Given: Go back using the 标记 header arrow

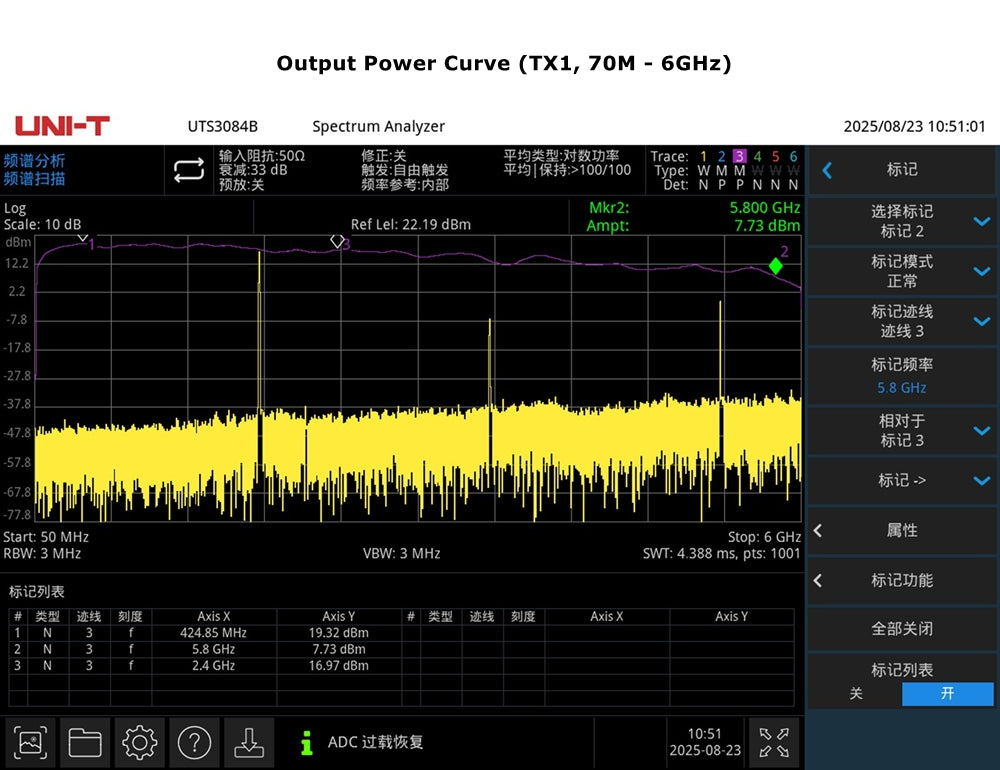Looking at the screenshot, I should [x=827, y=170].
